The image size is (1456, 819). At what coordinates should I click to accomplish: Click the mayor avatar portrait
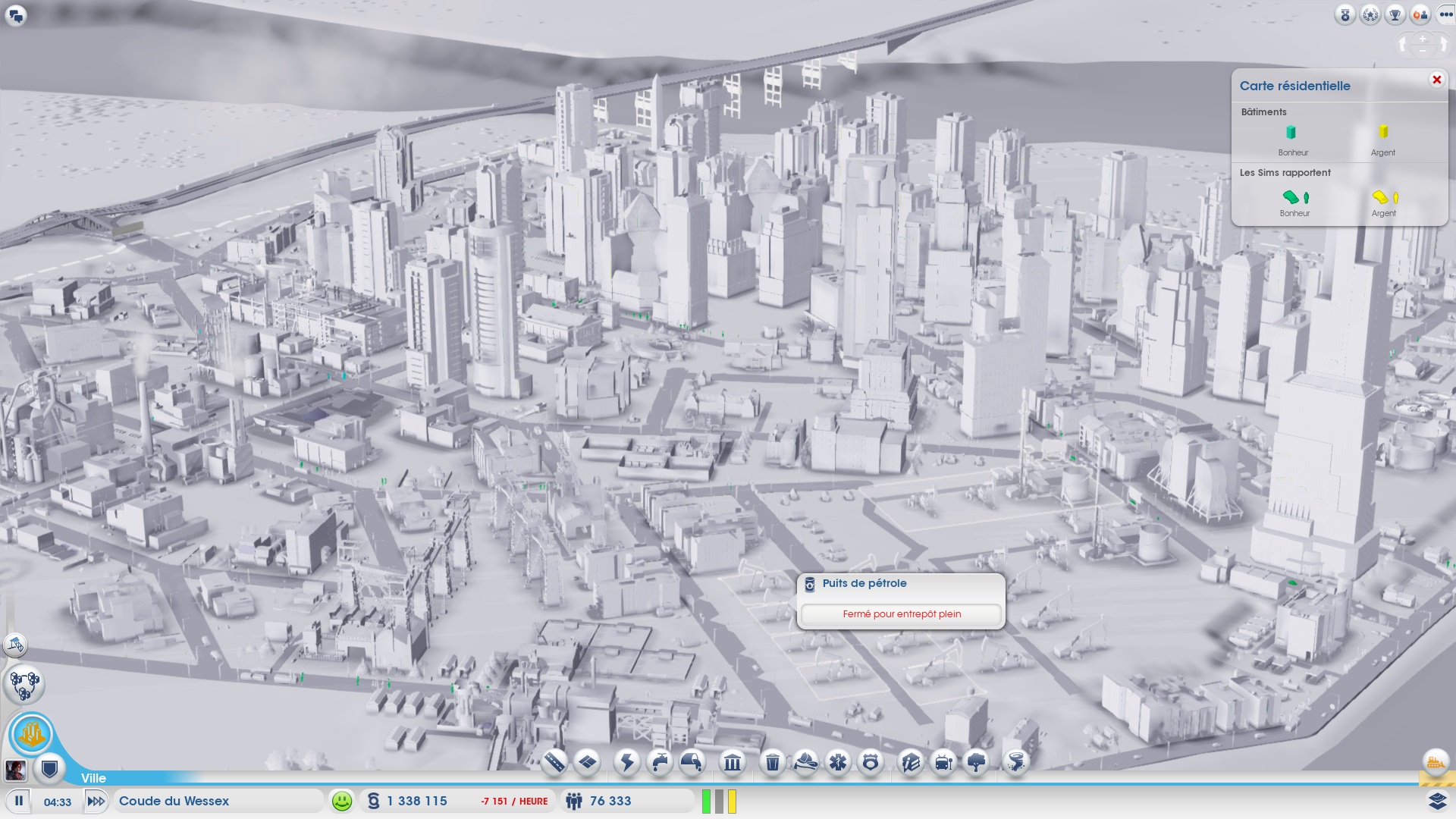coord(15,770)
